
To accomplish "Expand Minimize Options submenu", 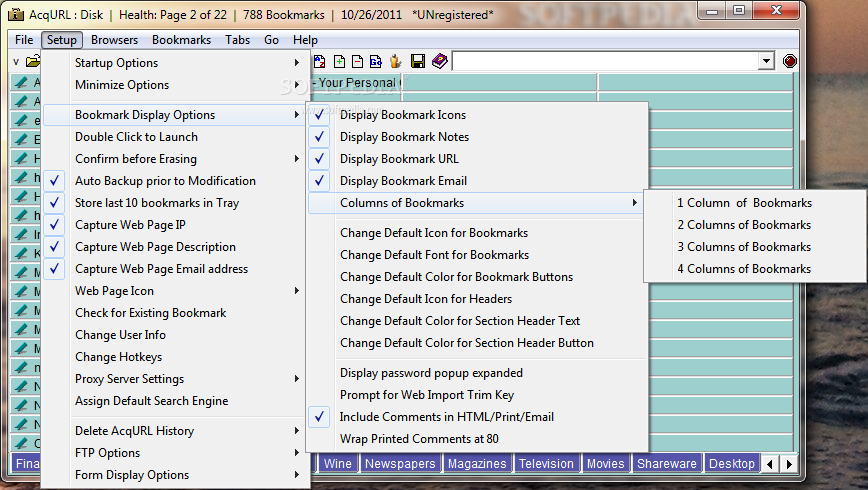I will tap(174, 85).
